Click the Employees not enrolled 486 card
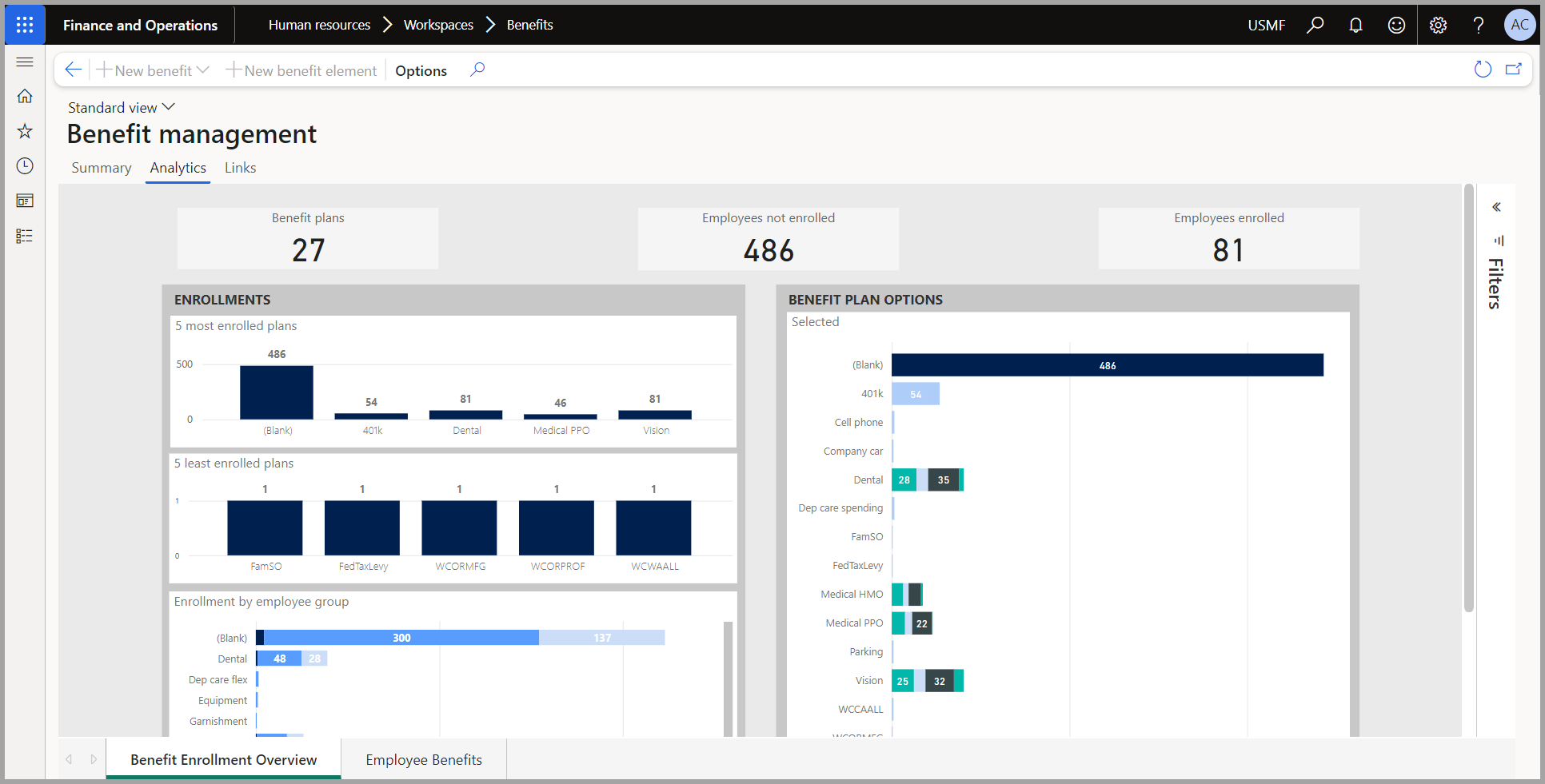 coord(769,238)
